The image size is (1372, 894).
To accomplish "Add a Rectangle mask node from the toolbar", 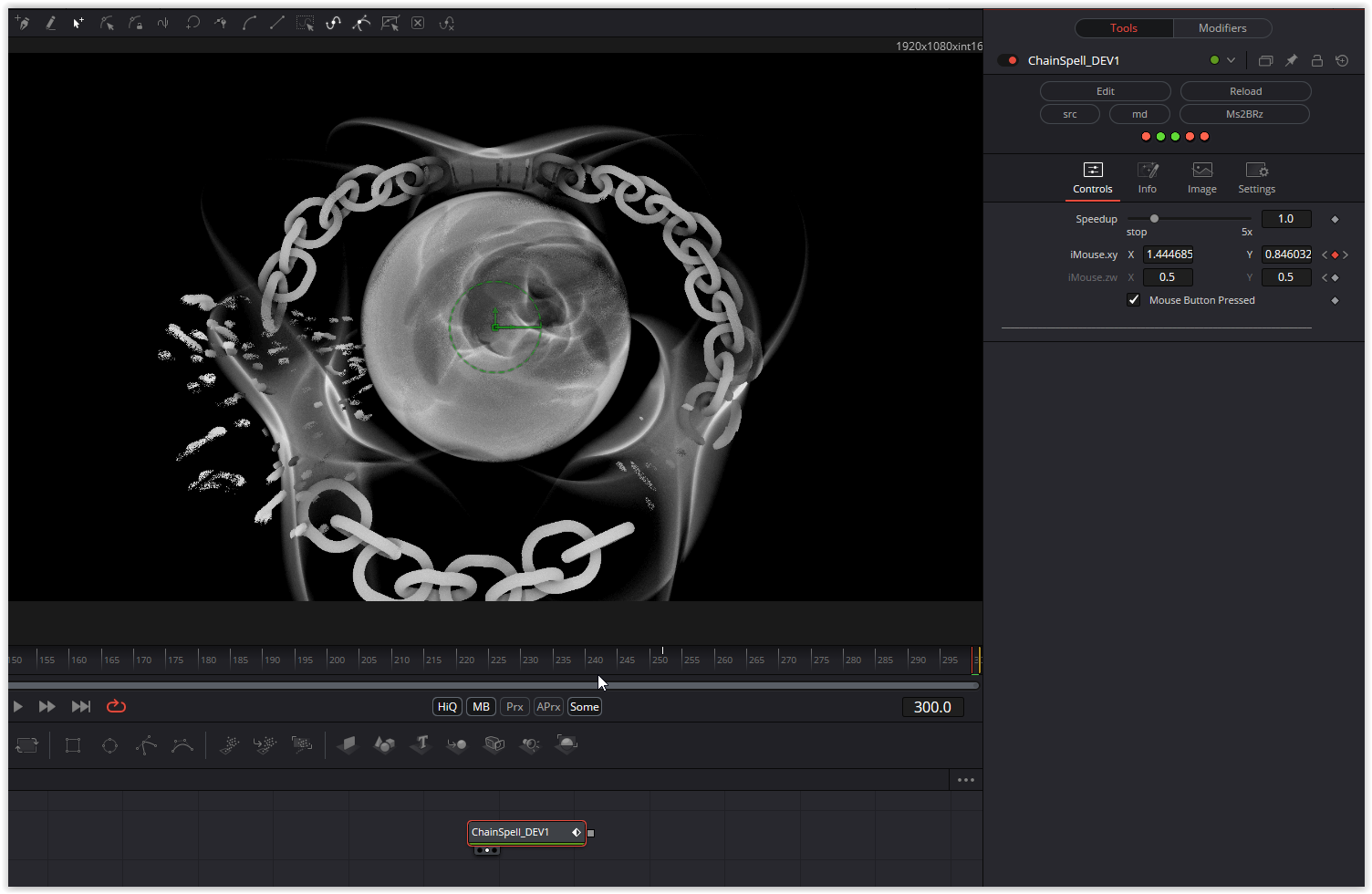I will pyautogui.click(x=73, y=745).
